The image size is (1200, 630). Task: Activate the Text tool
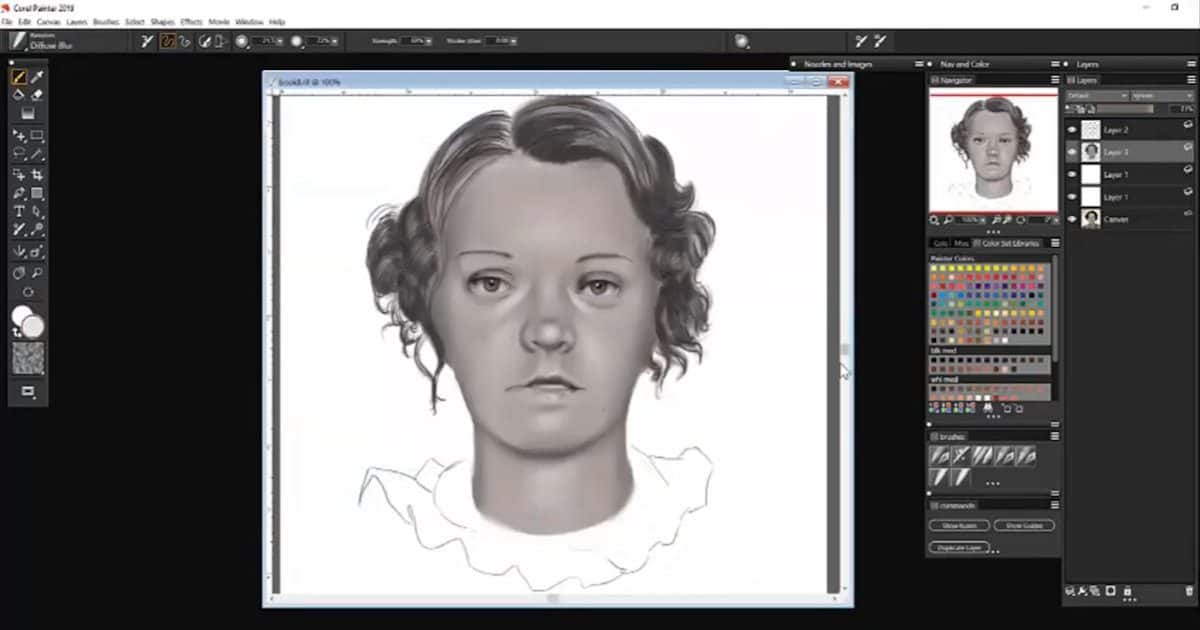click(x=19, y=211)
